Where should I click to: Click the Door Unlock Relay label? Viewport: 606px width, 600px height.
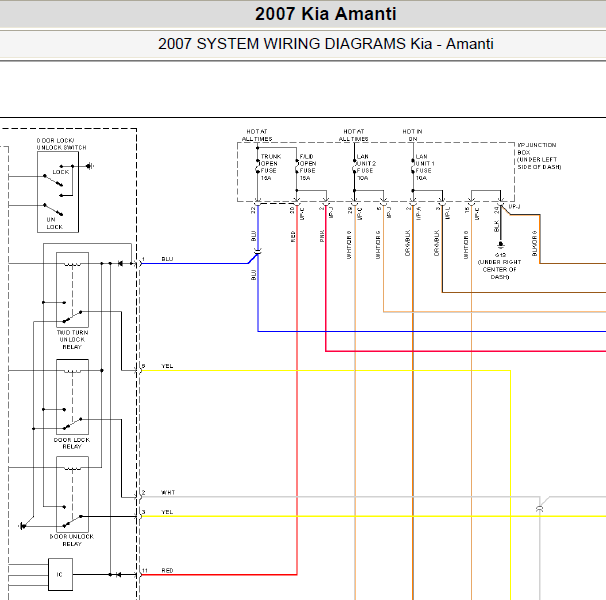72,540
